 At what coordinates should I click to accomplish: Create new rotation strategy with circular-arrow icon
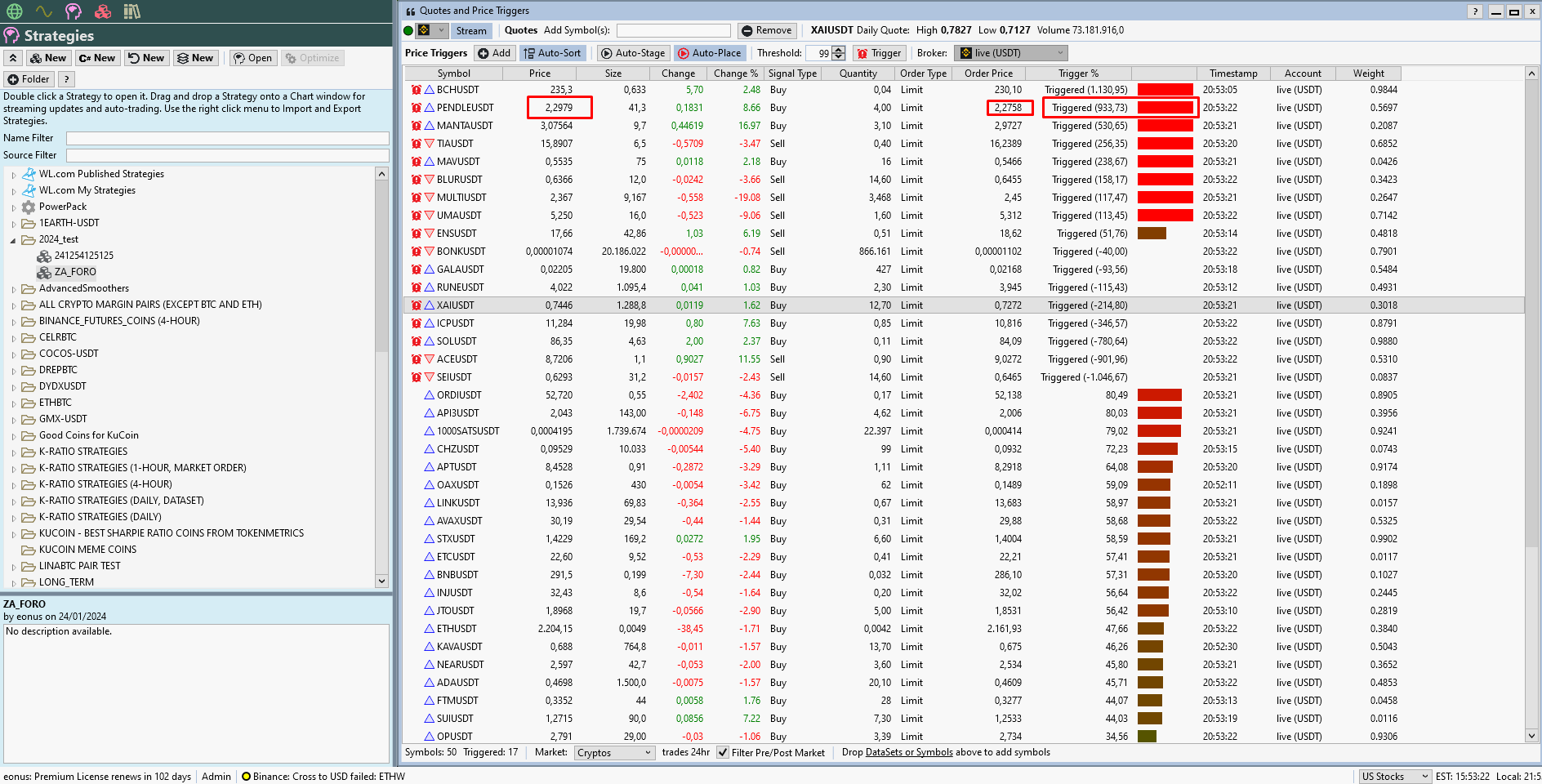coord(146,58)
